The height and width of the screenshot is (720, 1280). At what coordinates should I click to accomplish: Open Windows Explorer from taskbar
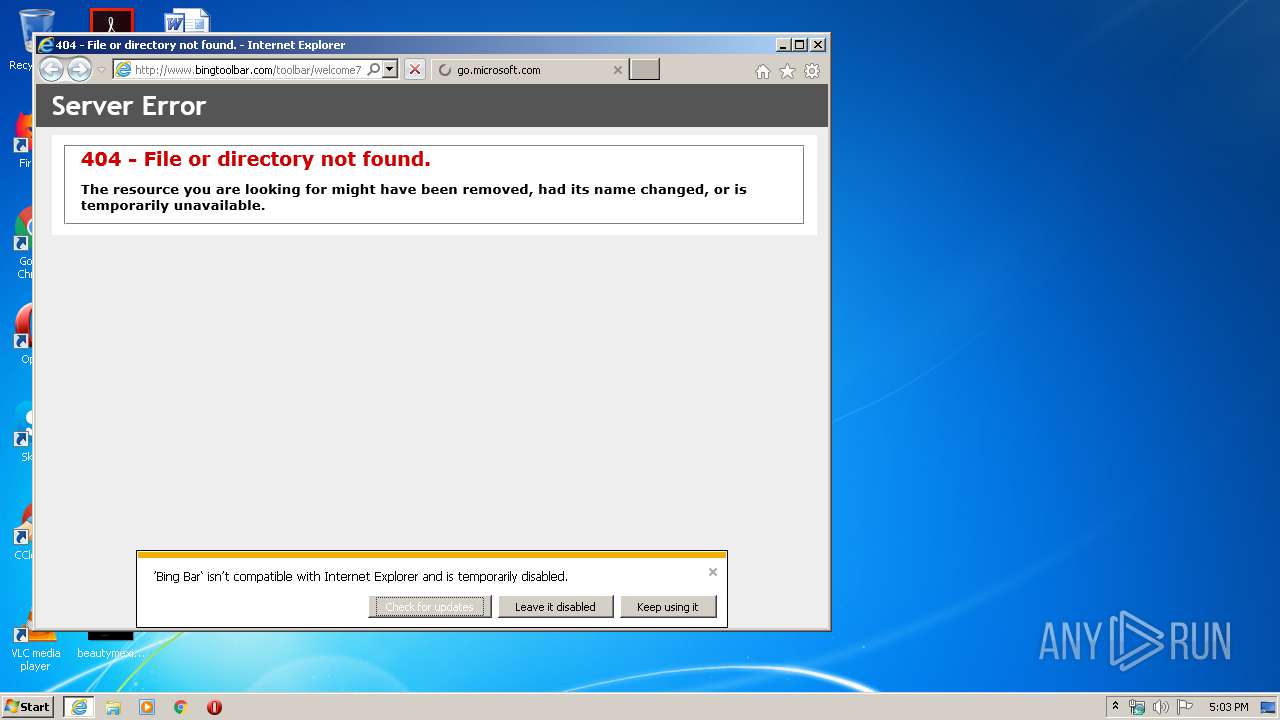click(113, 707)
